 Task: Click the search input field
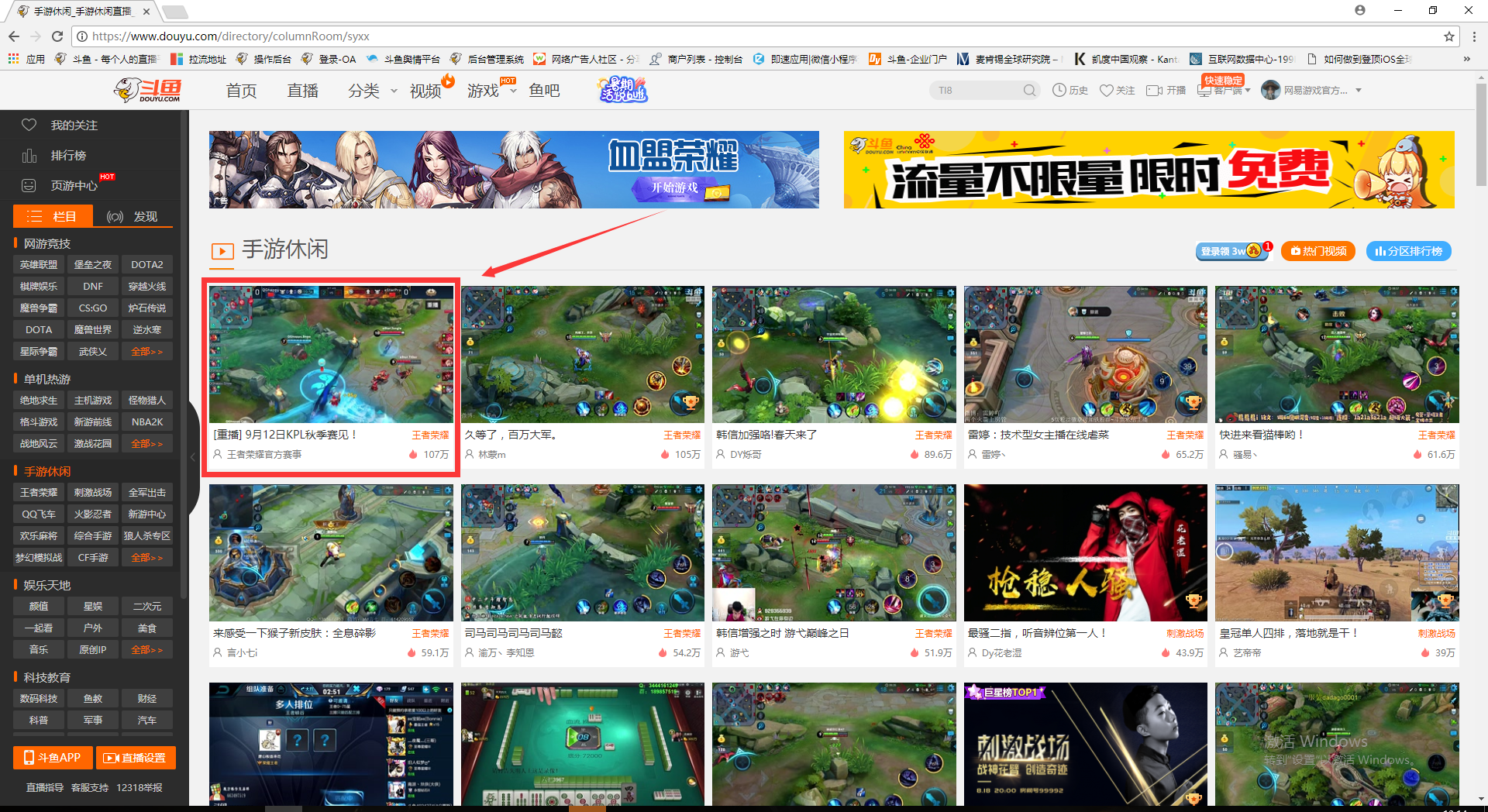[x=976, y=90]
